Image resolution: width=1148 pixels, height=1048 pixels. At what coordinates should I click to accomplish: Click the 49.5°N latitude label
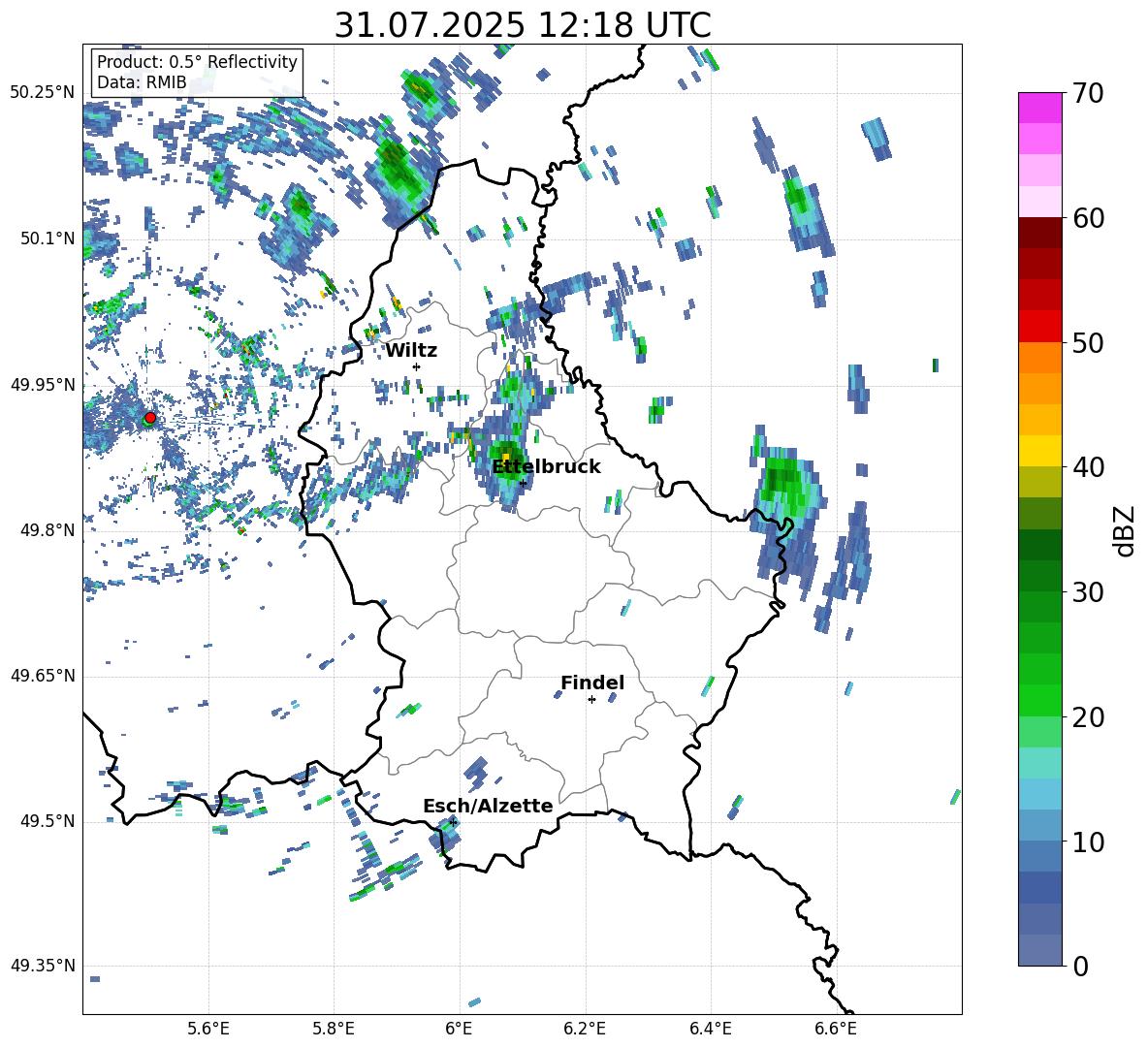click(48, 821)
